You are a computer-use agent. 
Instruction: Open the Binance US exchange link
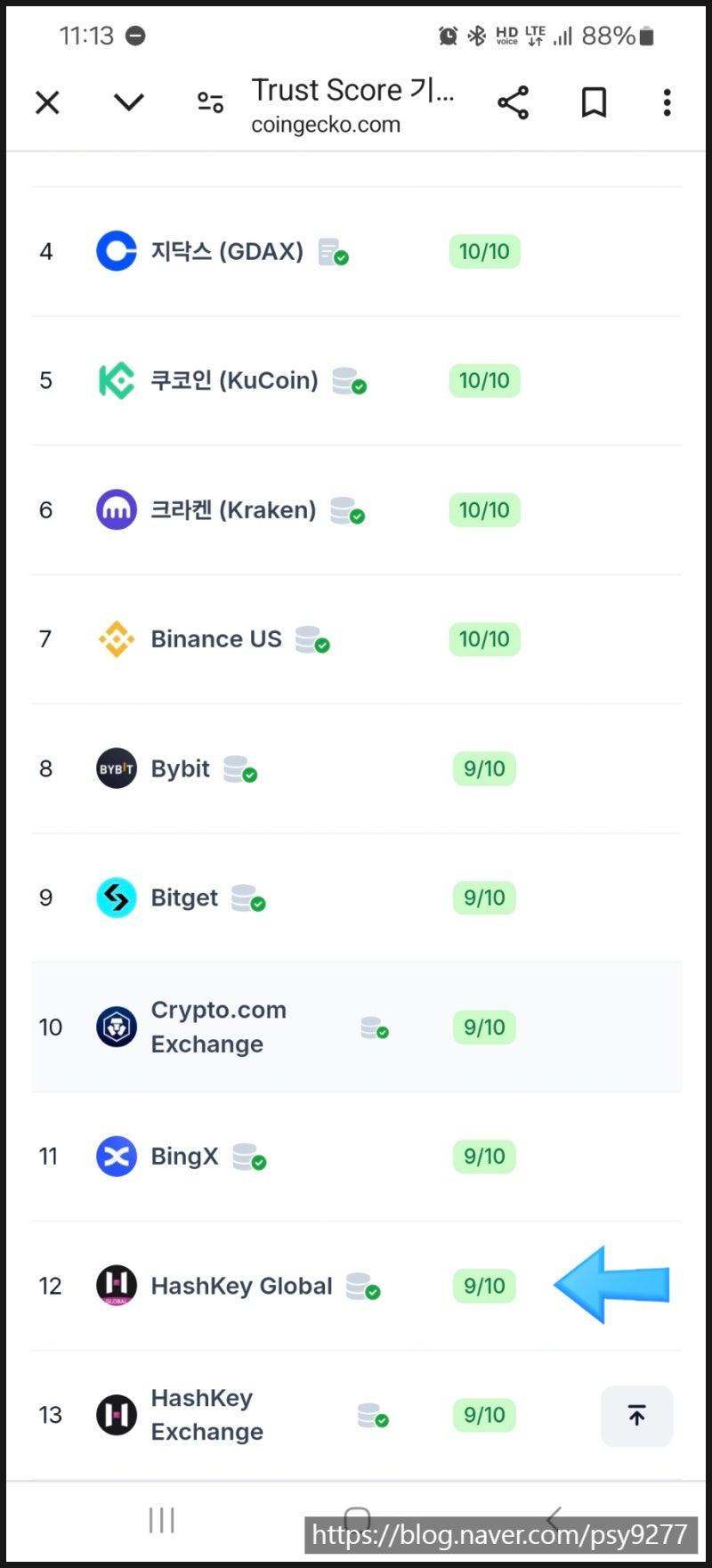[216, 639]
